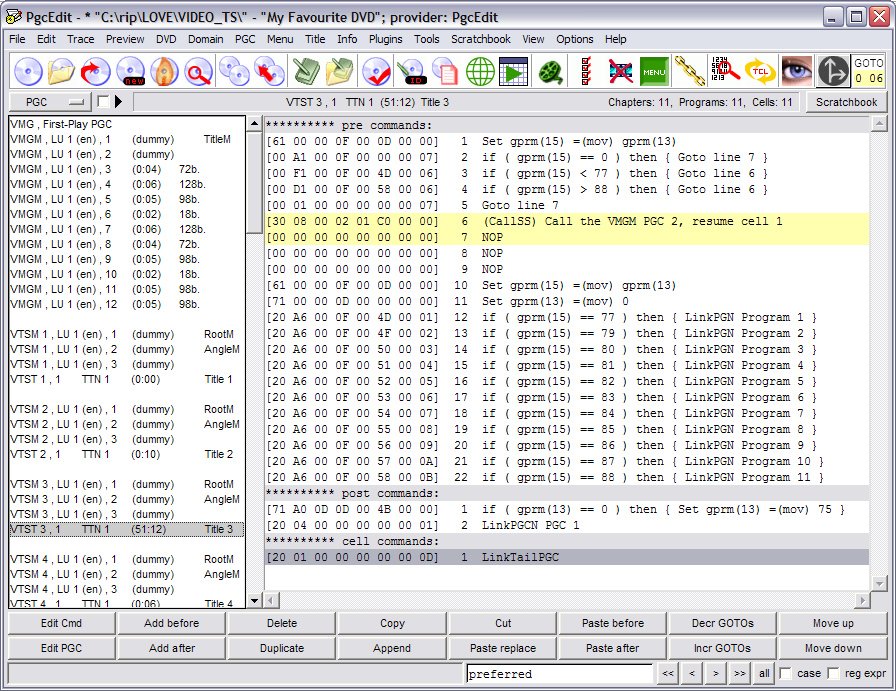Click the new DVD disc icon
The width and height of the screenshot is (896, 691).
[130, 71]
